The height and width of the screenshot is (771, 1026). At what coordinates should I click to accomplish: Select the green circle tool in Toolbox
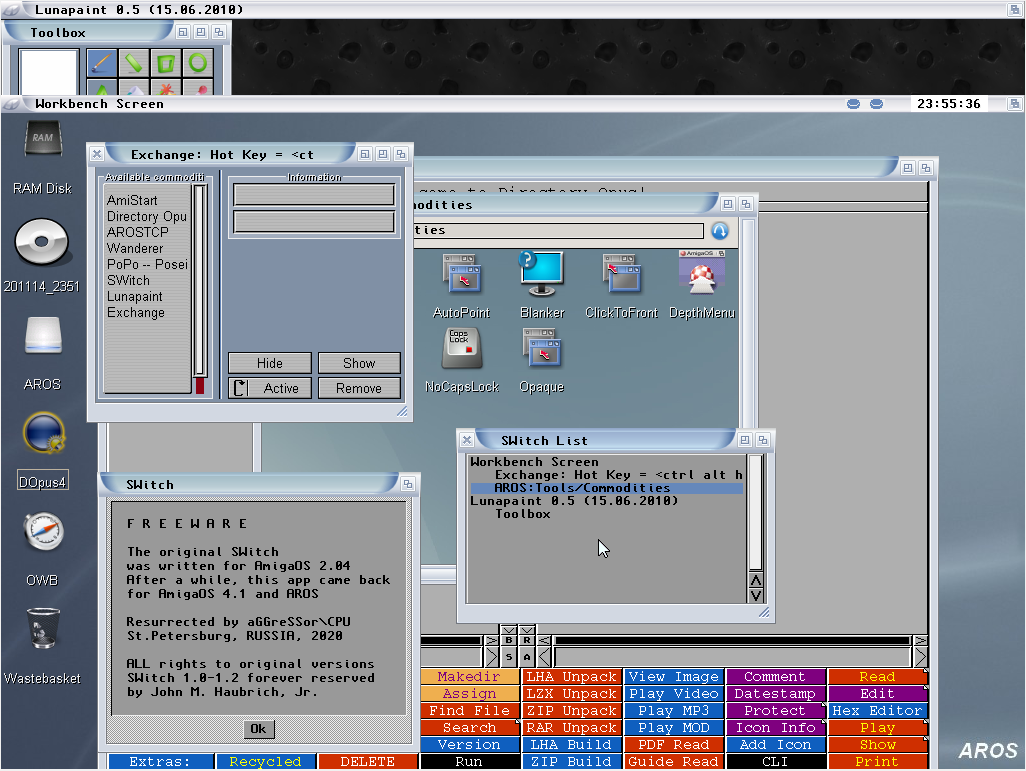(198, 63)
